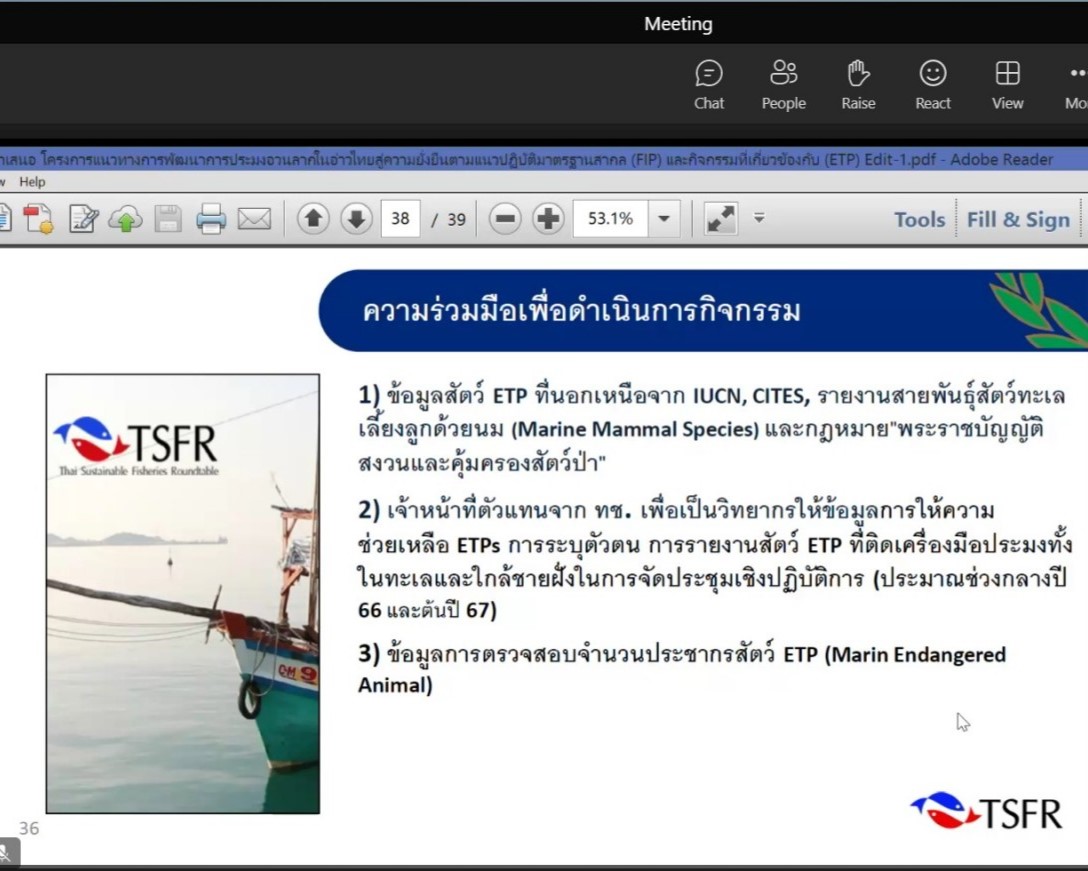Expand the toolbar customize arrow
Image resolution: width=1088 pixels, height=871 pixels.
(759, 217)
